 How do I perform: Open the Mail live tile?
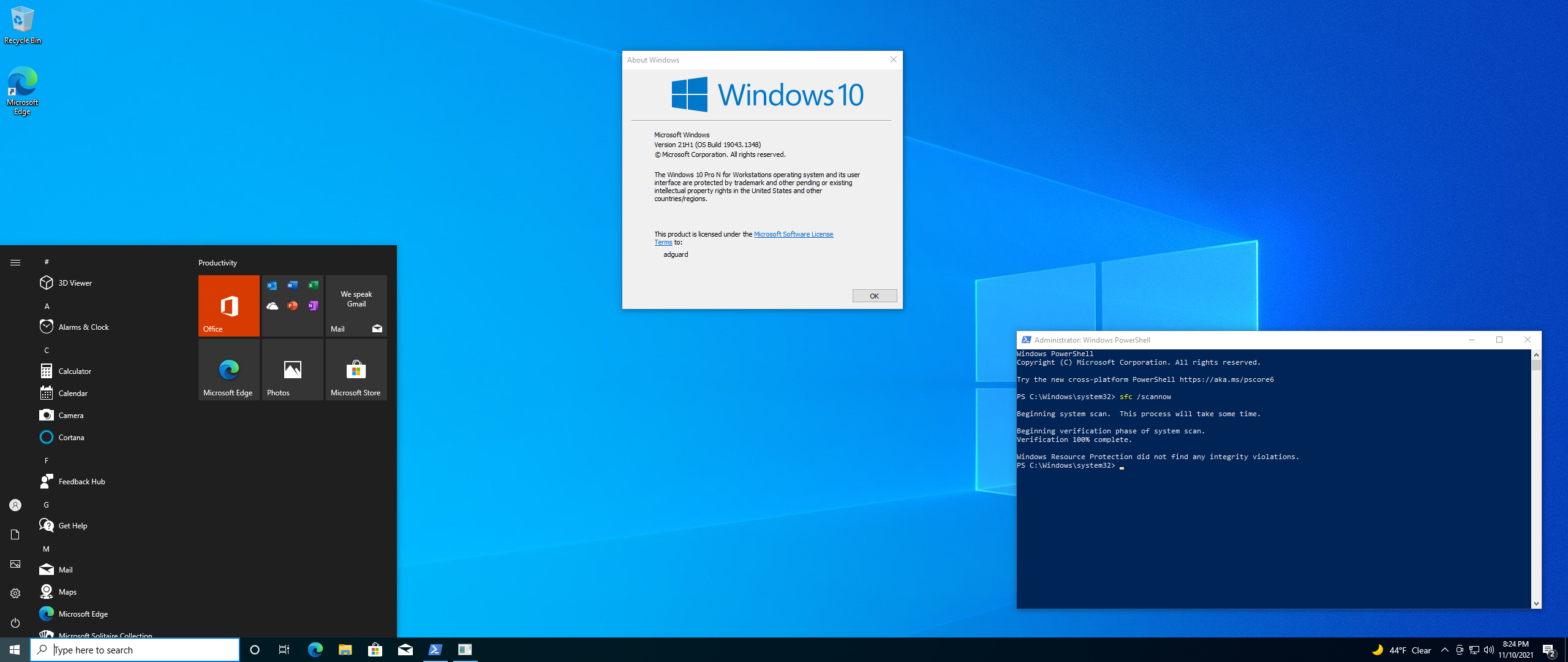[x=356, y=306]
